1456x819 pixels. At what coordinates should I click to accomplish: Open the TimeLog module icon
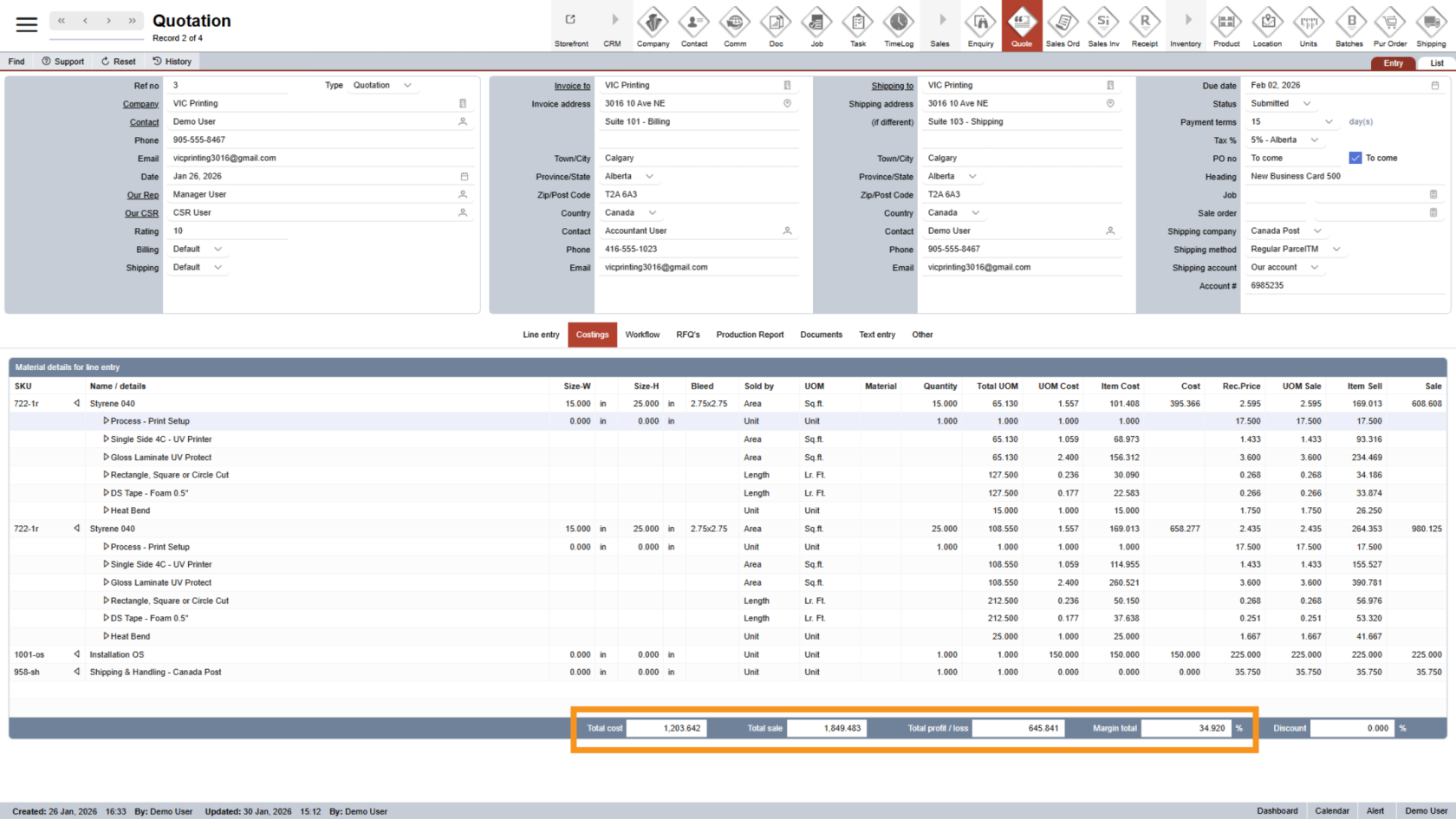pos(898,25)
